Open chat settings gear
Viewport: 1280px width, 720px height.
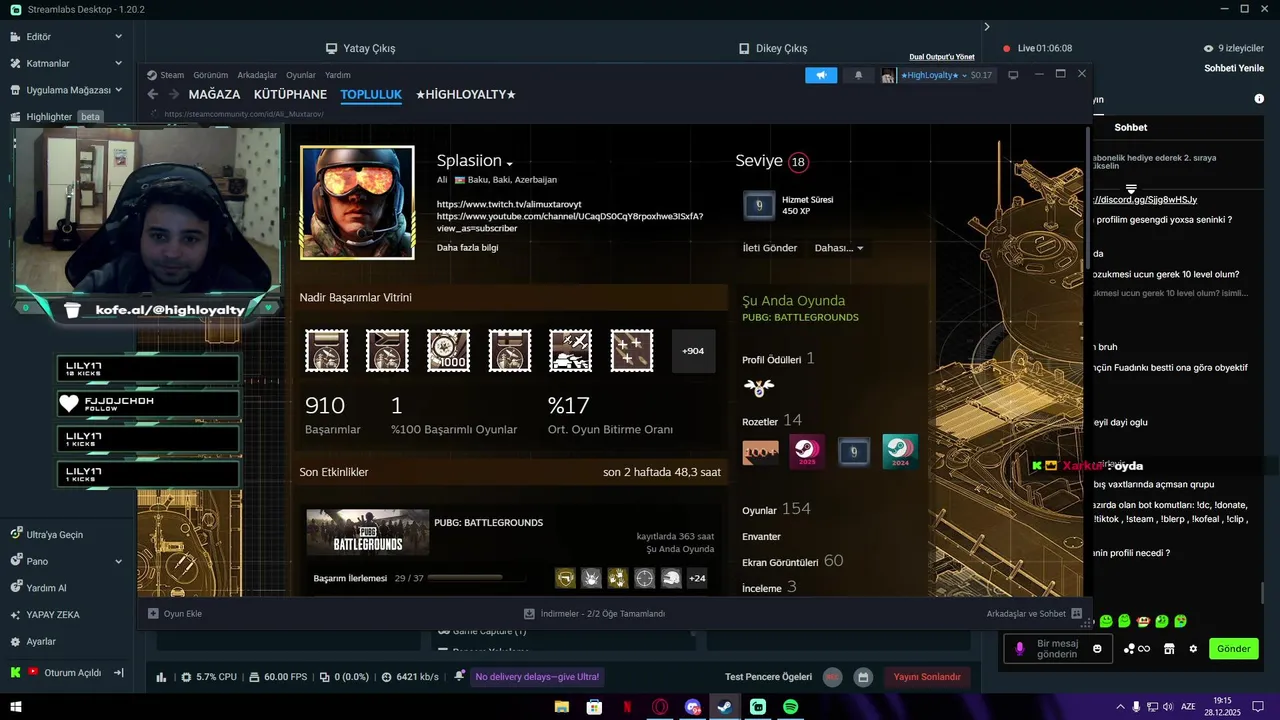(1193, 649)
